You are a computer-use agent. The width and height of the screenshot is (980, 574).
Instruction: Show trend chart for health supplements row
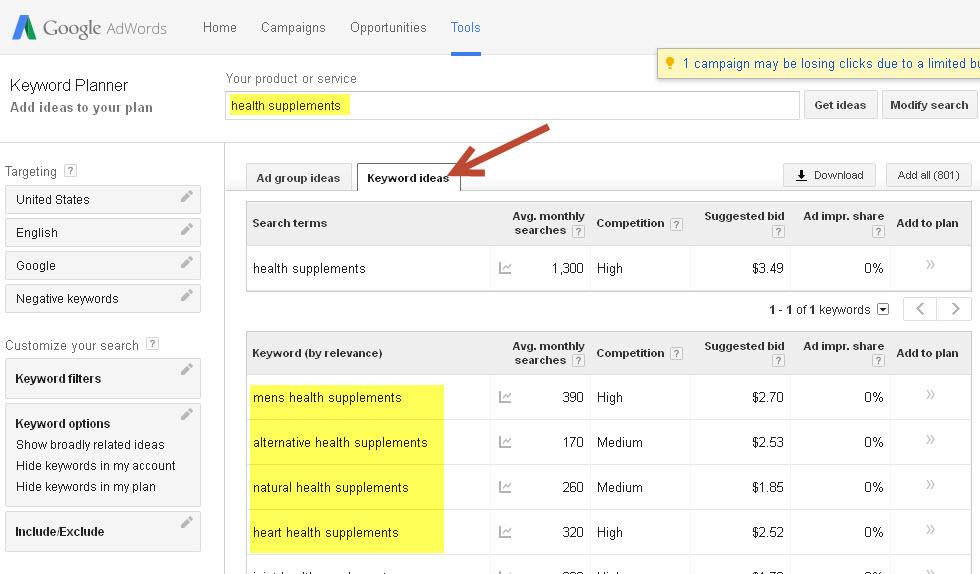(505, 268)
